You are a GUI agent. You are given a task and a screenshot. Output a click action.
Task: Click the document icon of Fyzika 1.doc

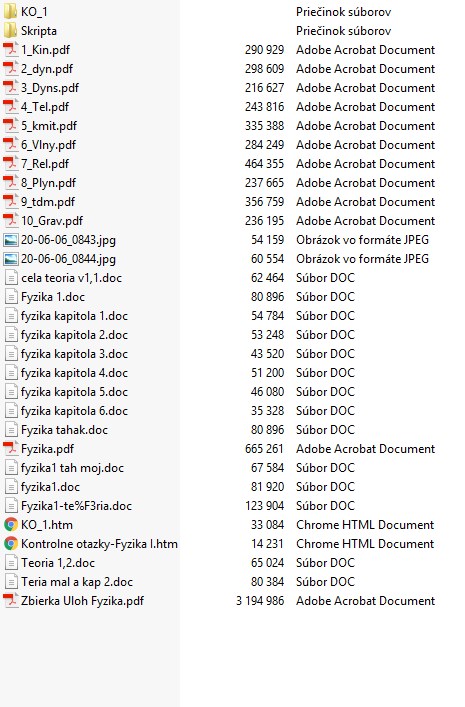10,297
